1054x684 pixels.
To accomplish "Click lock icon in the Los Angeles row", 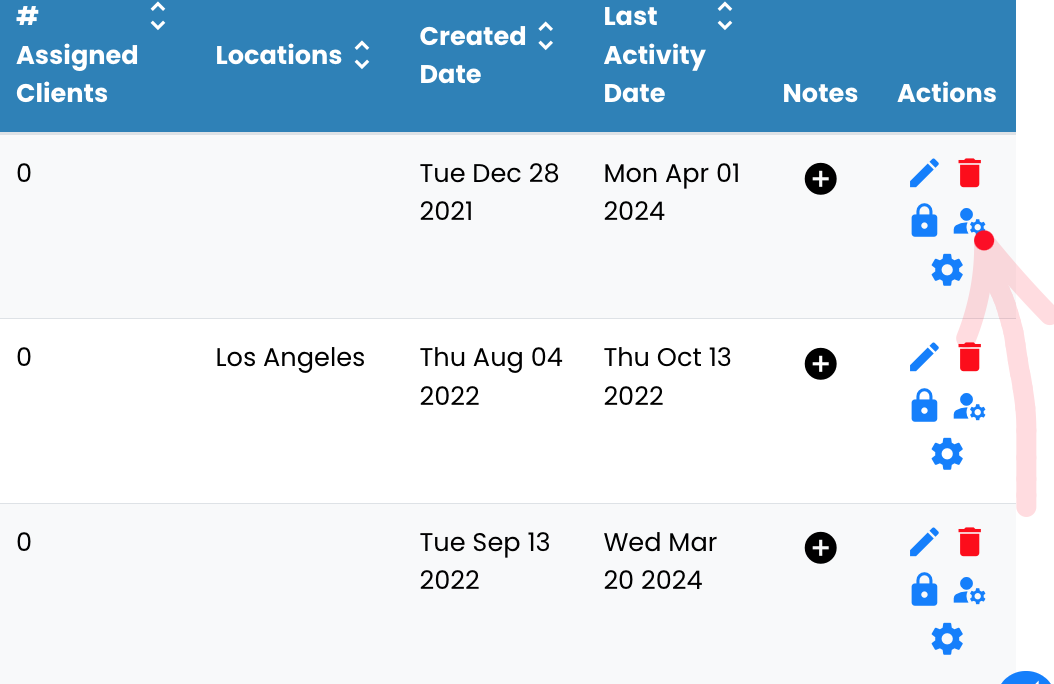I will pos(924,406).
